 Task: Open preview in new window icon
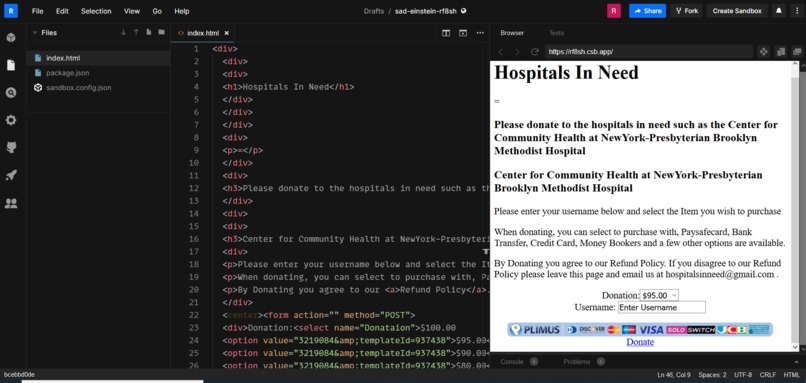pos(797,52)
